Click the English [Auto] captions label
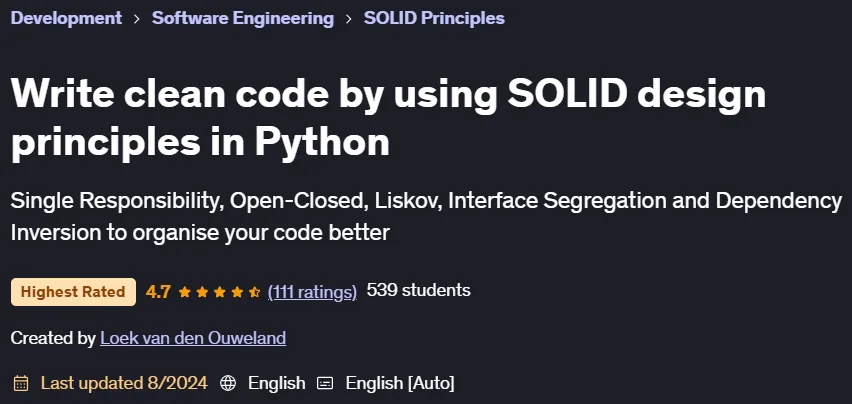The width and height of the screenshot is (852, 404). click(400, 383)
